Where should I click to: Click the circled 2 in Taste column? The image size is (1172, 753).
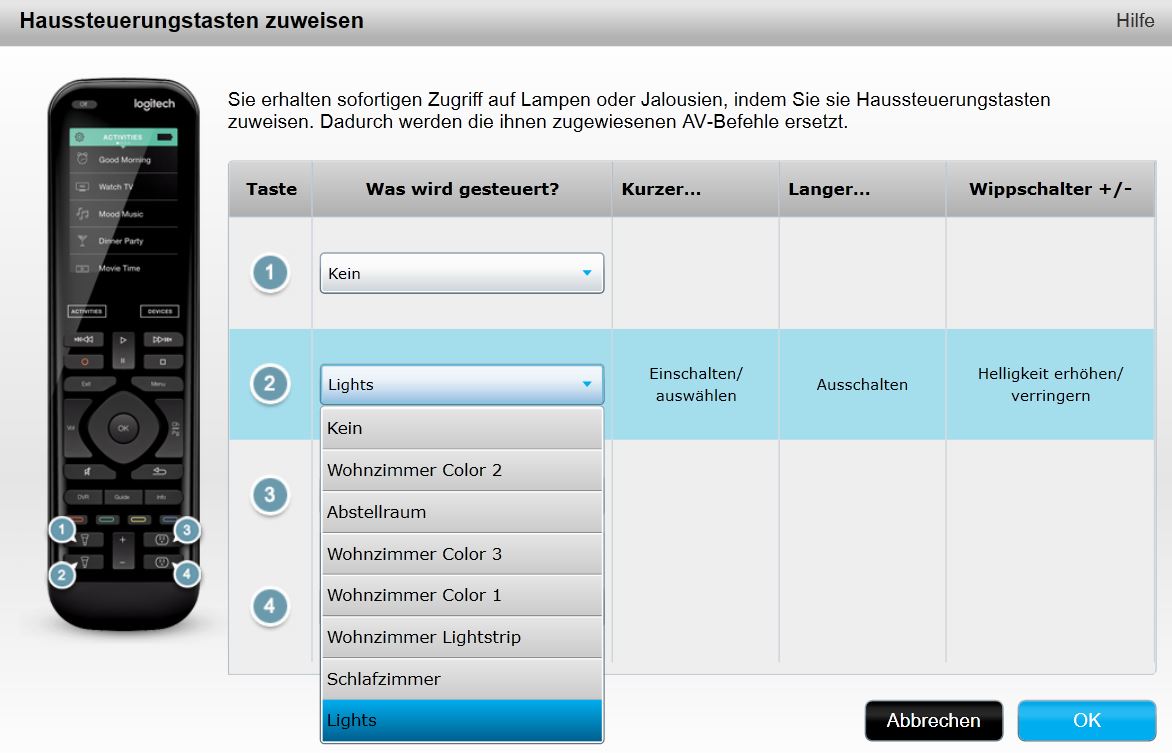point(270,384)
